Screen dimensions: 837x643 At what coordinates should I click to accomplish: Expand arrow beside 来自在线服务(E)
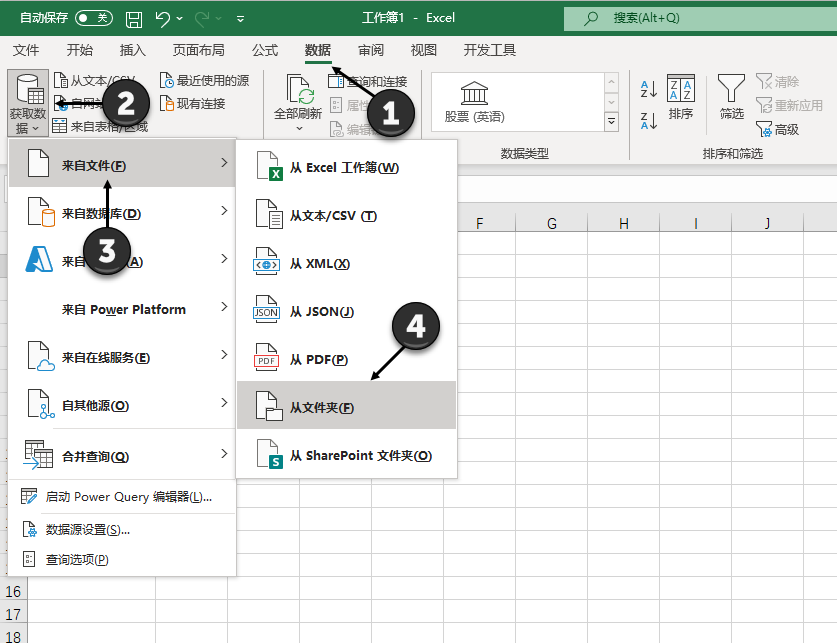click(224, 355)
